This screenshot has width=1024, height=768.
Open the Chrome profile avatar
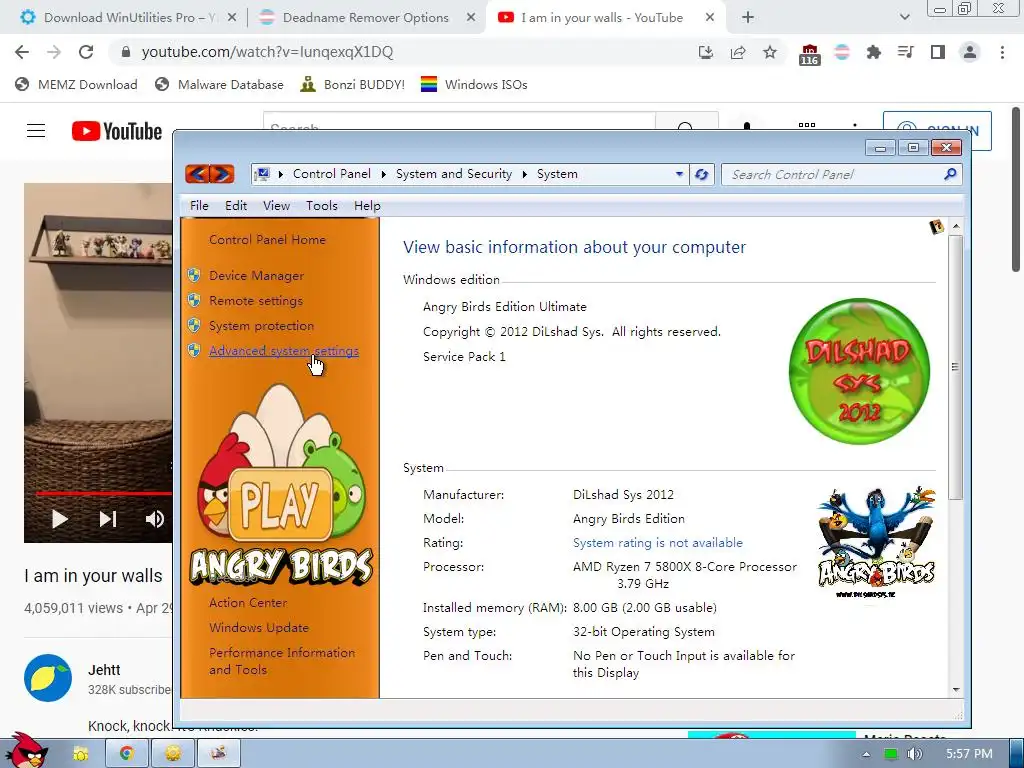970,52
